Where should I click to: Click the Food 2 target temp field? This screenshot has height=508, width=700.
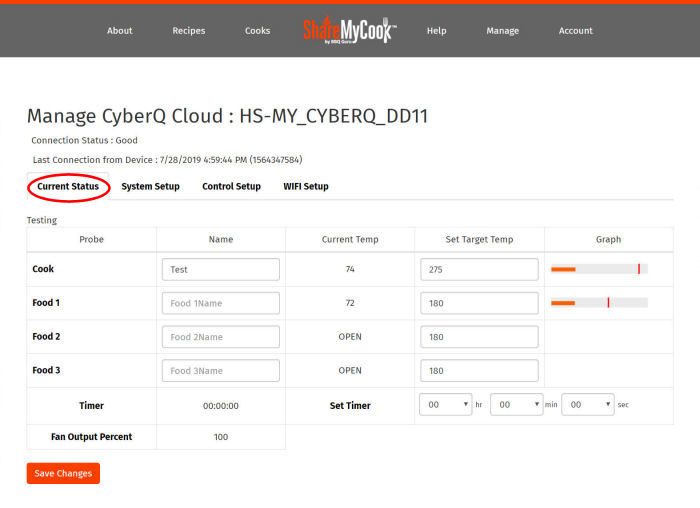[479, 337]
